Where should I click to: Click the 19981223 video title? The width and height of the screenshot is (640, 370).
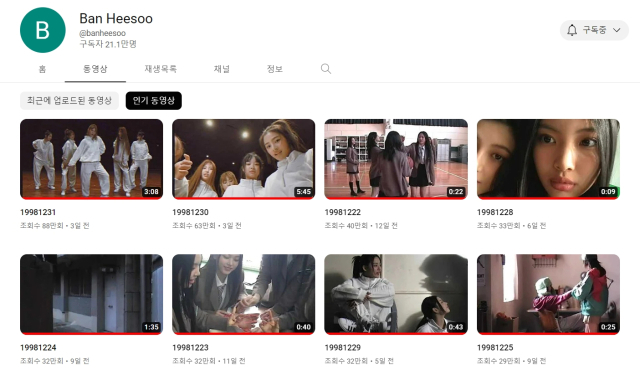tap(190, 348)
